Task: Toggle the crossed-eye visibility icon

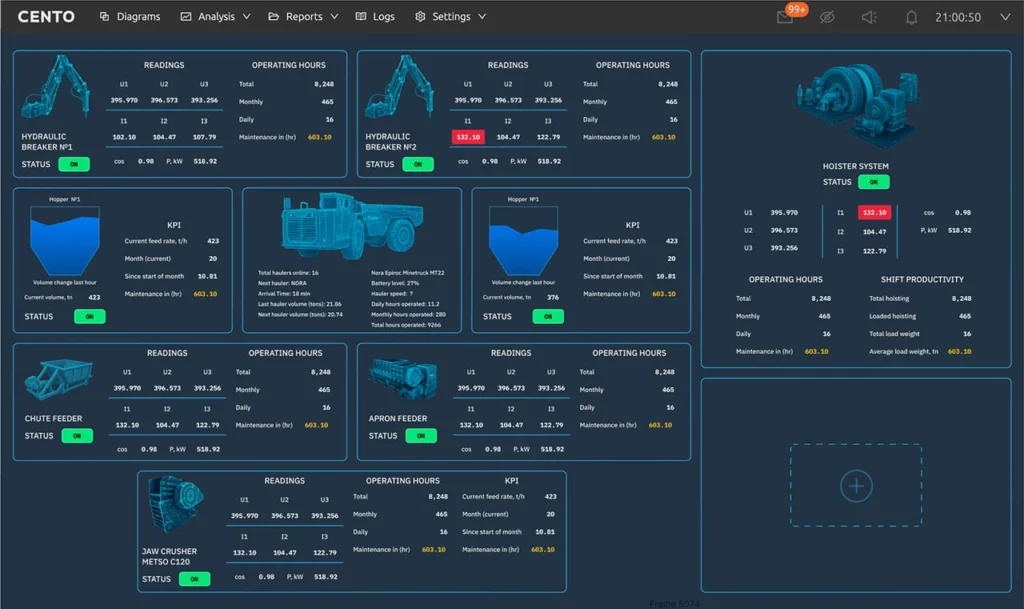Action: [x=826, y=17]
